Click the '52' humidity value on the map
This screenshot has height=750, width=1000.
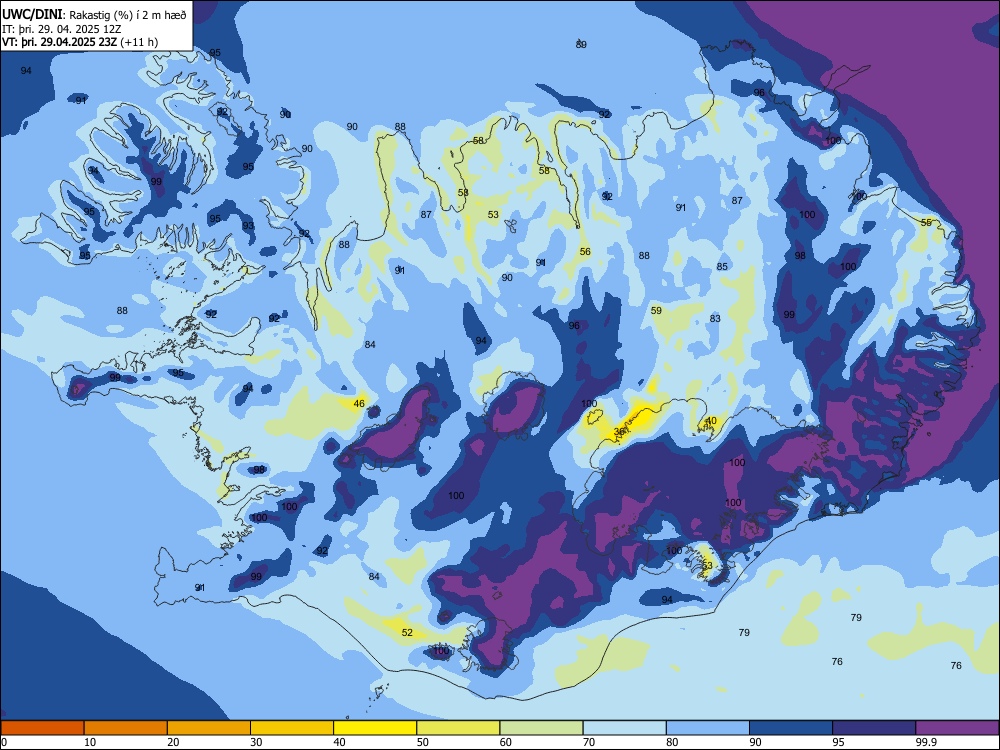point(407,633)
